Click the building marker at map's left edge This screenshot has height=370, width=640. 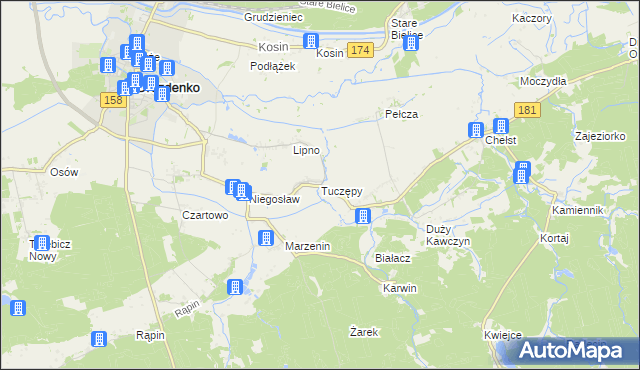pos(18,308)
